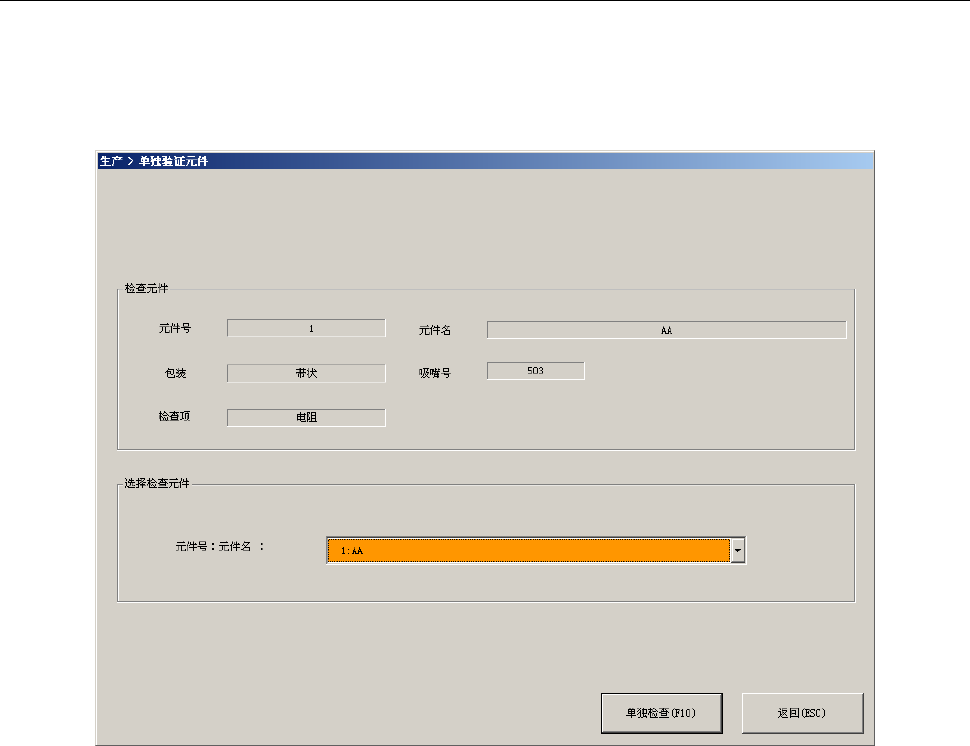
Task: Click the 生产 > 单独验证元件 title bar
Action: [x=486, y=161]
